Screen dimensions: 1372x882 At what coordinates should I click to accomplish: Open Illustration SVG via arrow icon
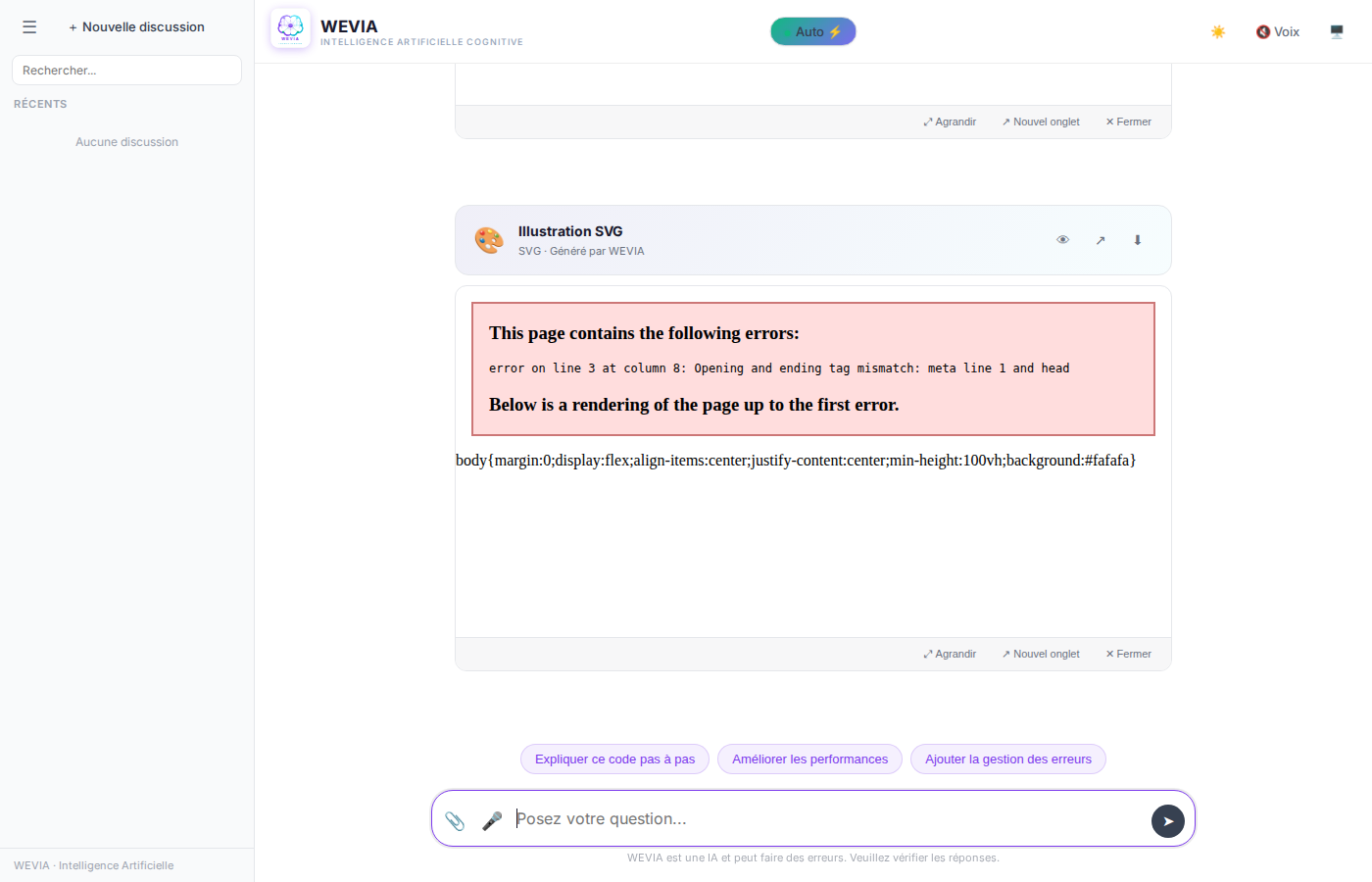pyautogui.click(x=1101, y=240)
